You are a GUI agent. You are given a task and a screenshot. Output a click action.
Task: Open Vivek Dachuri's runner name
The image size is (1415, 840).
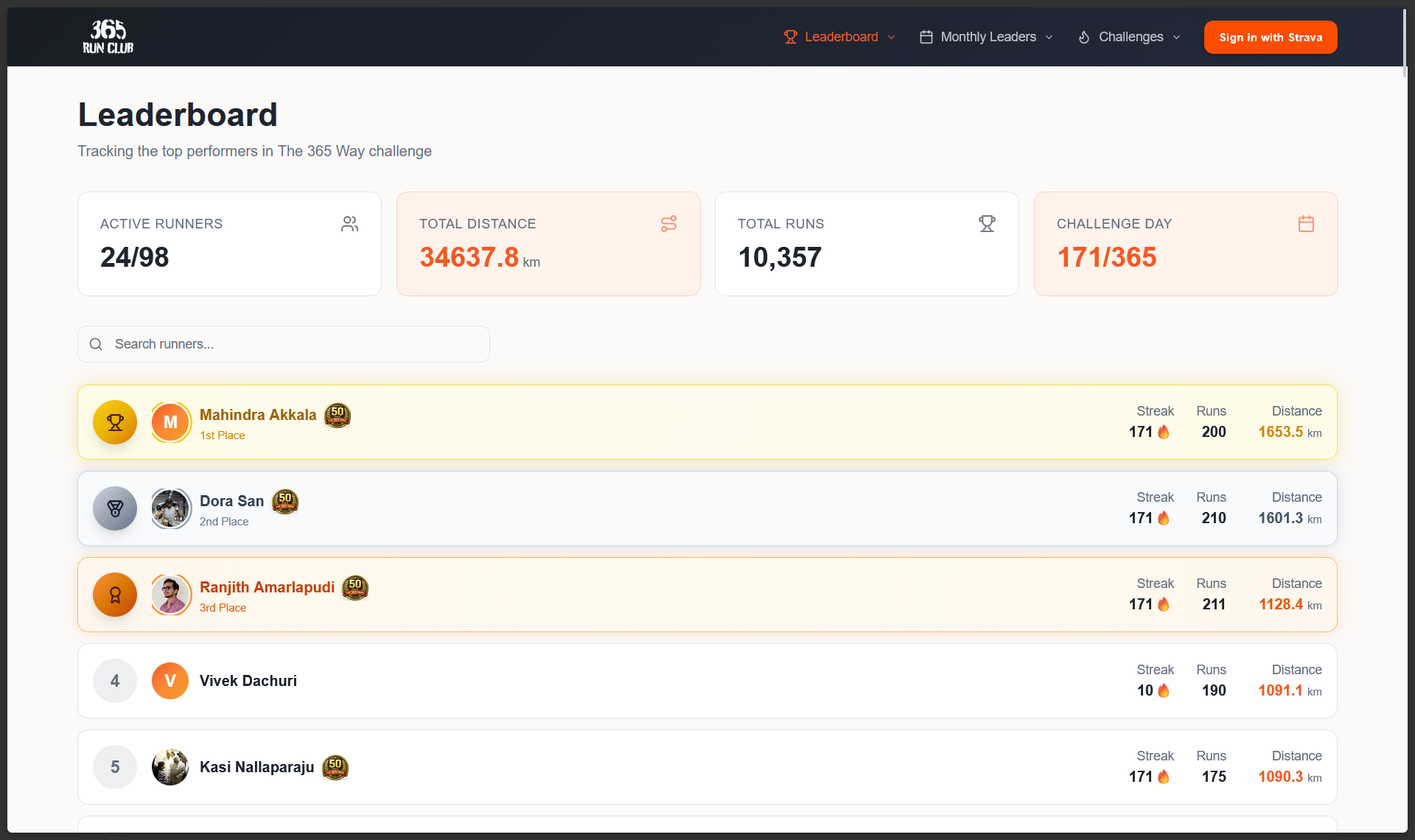[x=248, y=681]
